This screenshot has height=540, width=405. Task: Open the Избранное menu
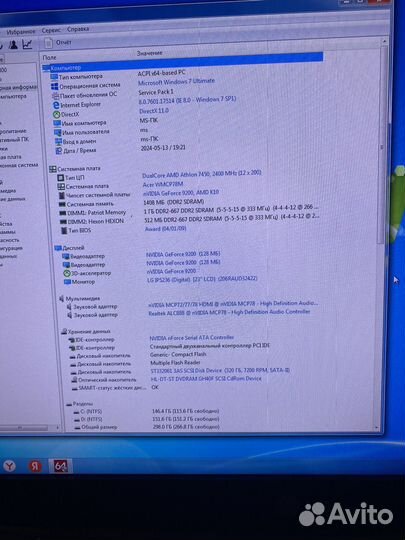coord(21,31)
